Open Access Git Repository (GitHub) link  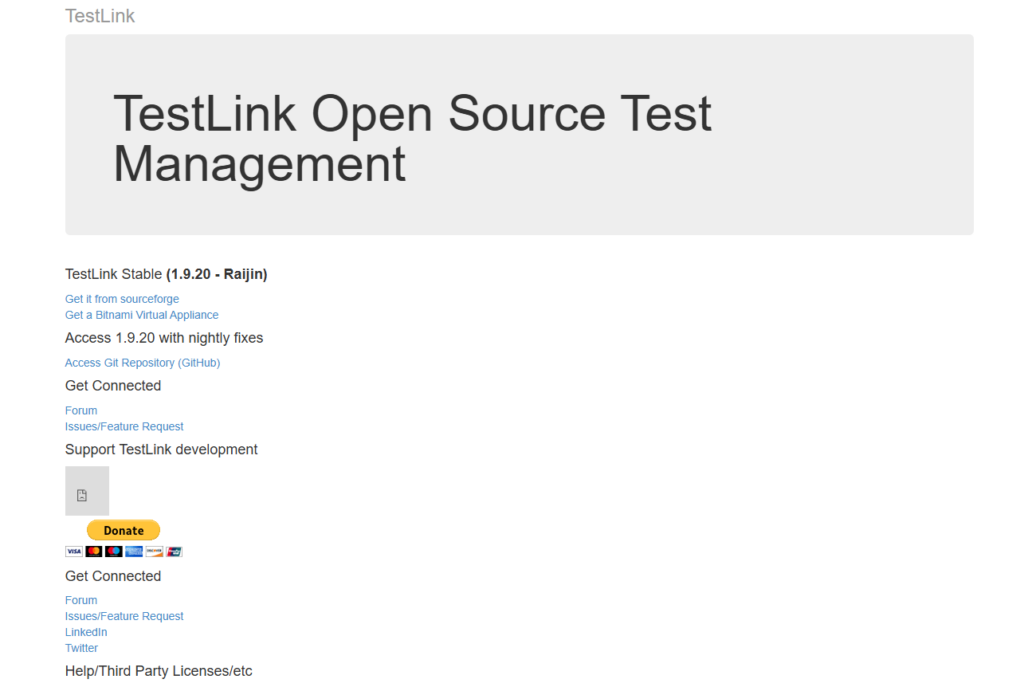point(142,363)
